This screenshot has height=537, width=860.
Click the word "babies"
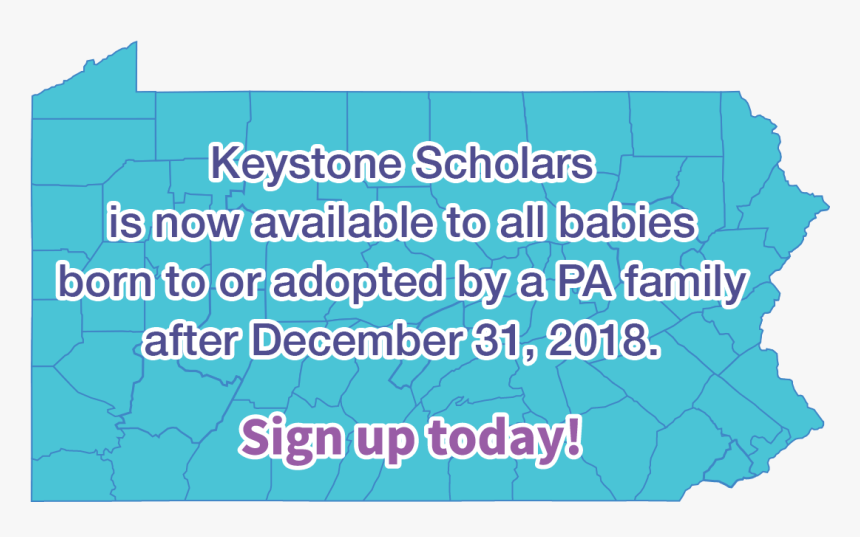(x=627, y=222)
